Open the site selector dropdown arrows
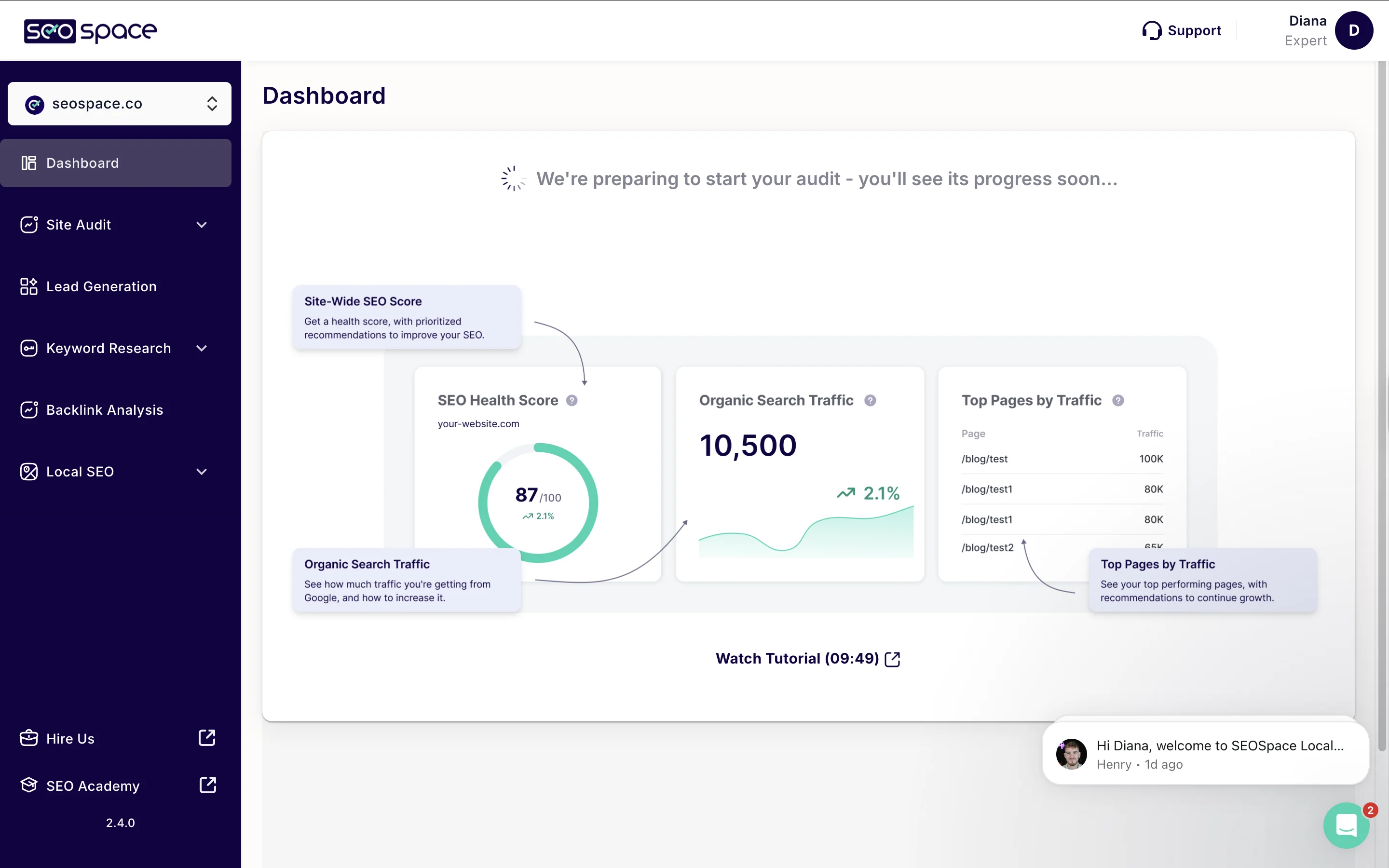The width and height of the screenshot is (1389, 868). coord(212,104)
